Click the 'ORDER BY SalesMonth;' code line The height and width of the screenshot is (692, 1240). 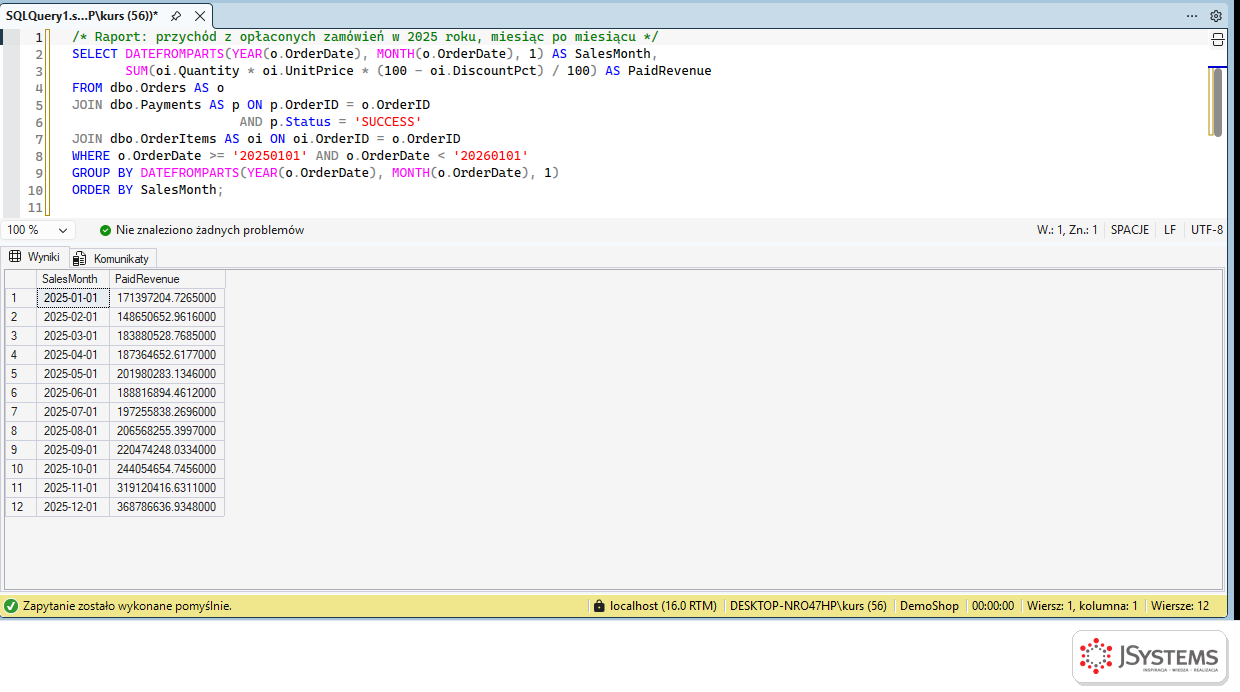click(148, 190)
